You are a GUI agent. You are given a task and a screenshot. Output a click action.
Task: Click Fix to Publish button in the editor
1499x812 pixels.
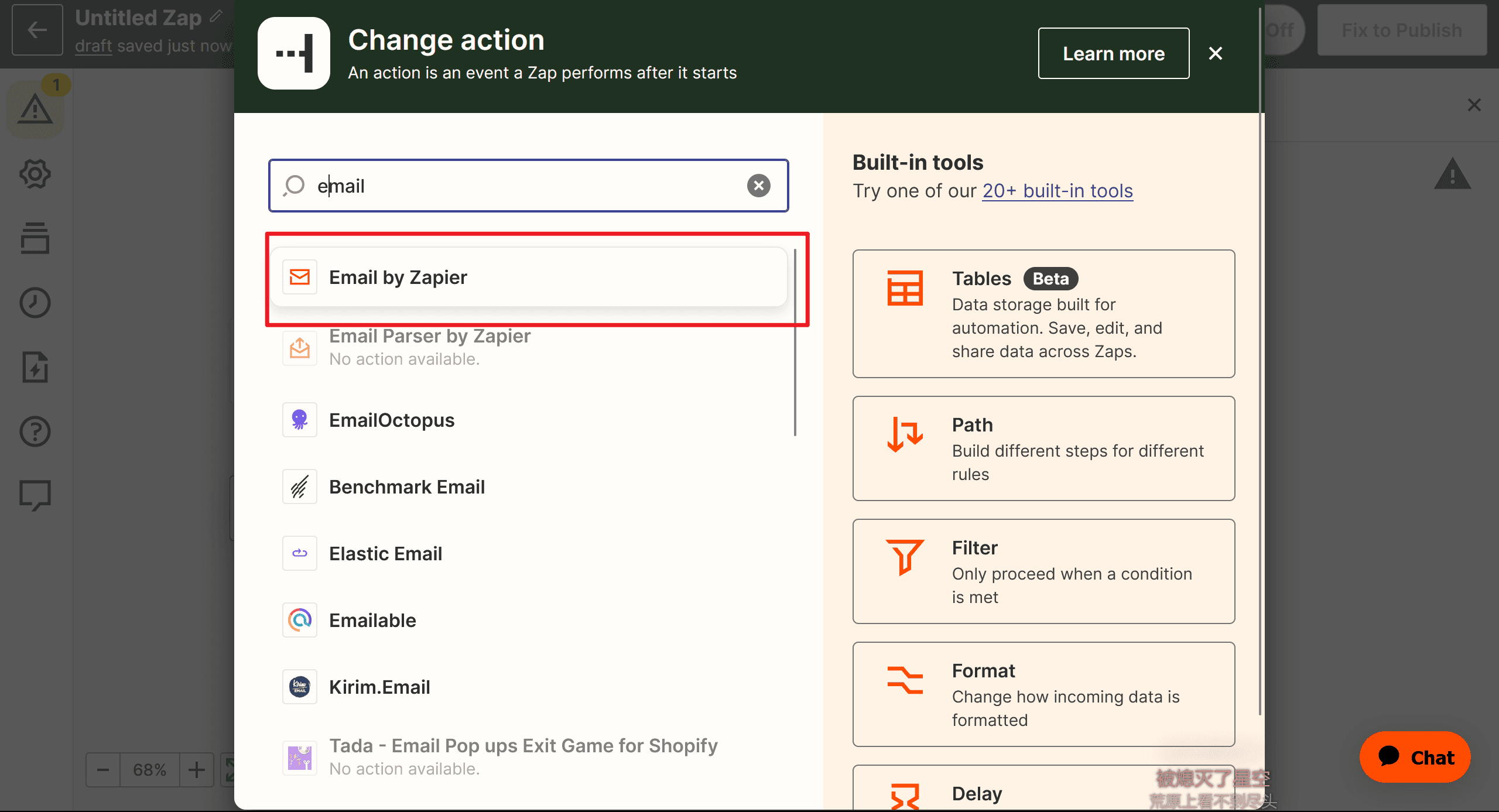[1402, 30]
